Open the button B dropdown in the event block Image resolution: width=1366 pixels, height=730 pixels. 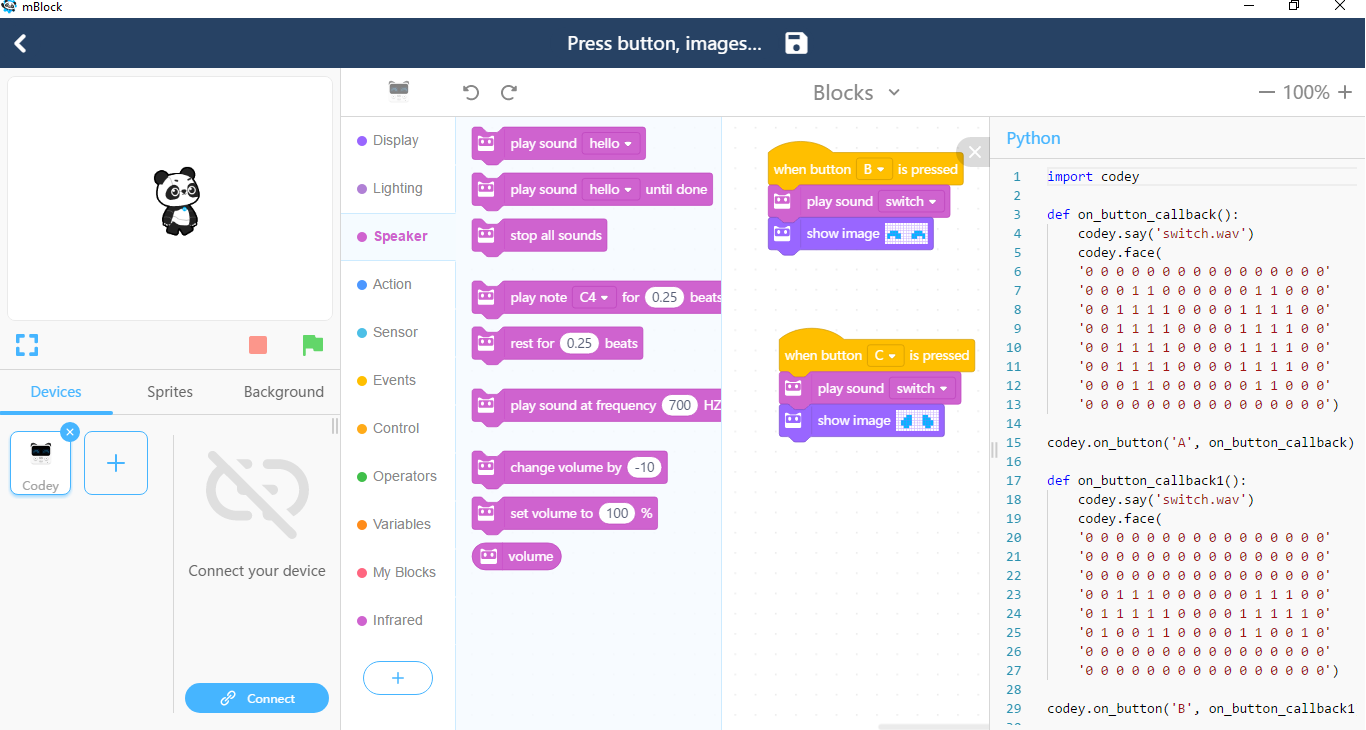click(875, 168)
